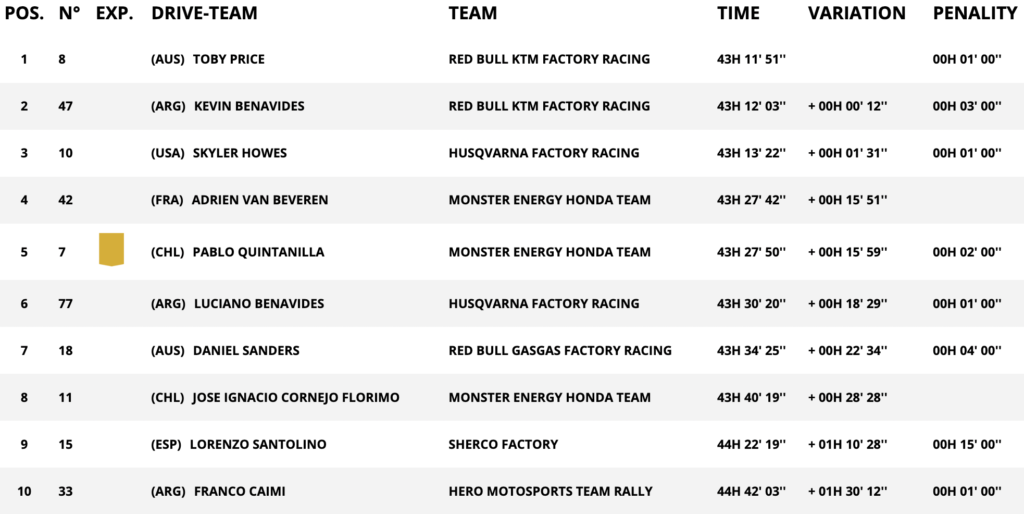Image resolution: width=1024 pixels, height=514 pixels.
Task: Open rider Kevin Benavides
Action: (247, 106)
